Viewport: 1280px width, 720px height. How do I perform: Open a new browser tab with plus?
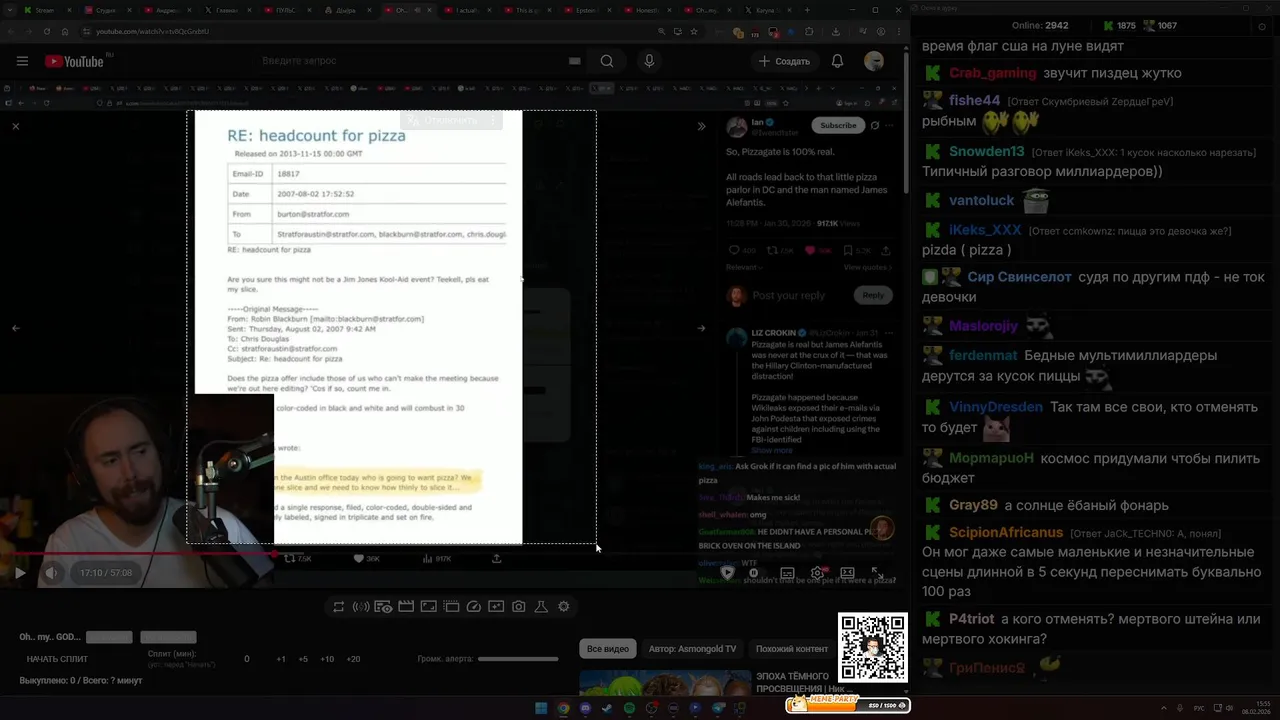coord(808,10)
